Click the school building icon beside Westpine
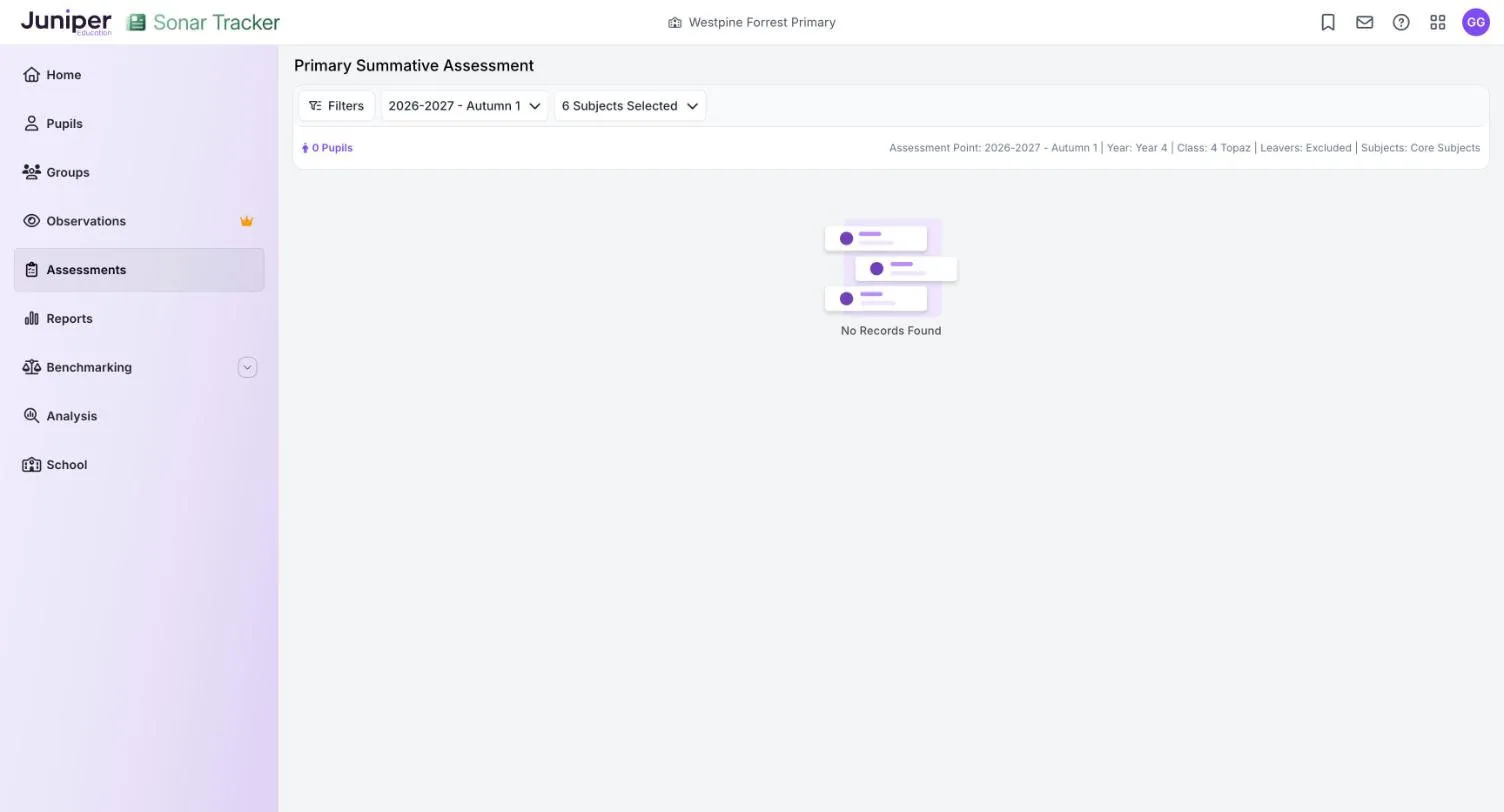This screenshot has width=1504, height=812. click(x=675, y=22)
